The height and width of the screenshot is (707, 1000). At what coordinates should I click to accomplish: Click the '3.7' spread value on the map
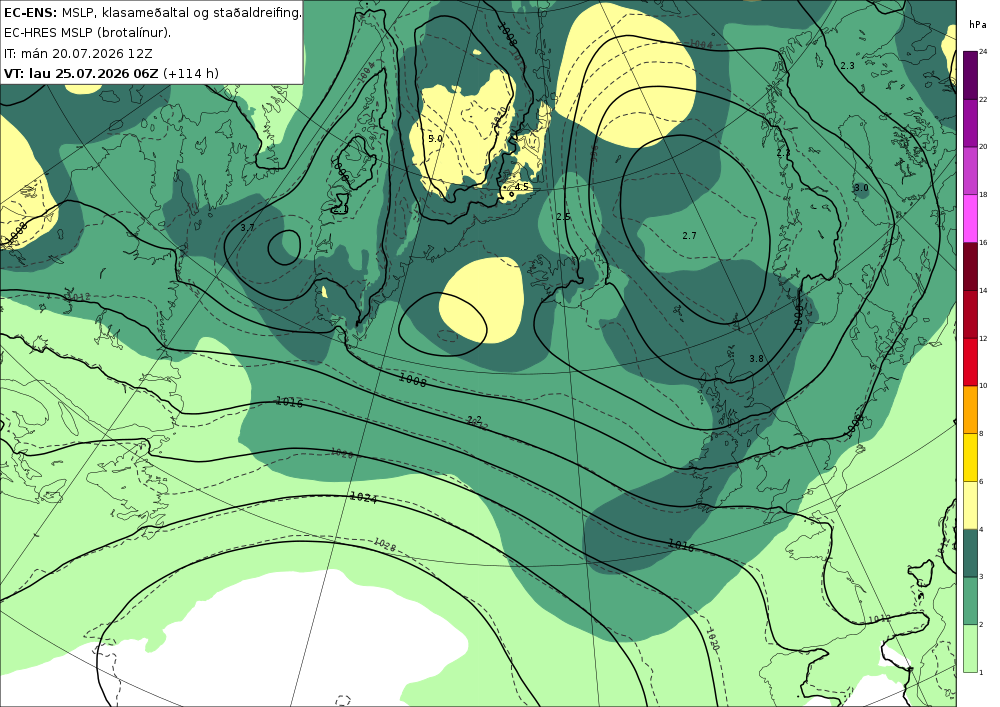point(247,228)
